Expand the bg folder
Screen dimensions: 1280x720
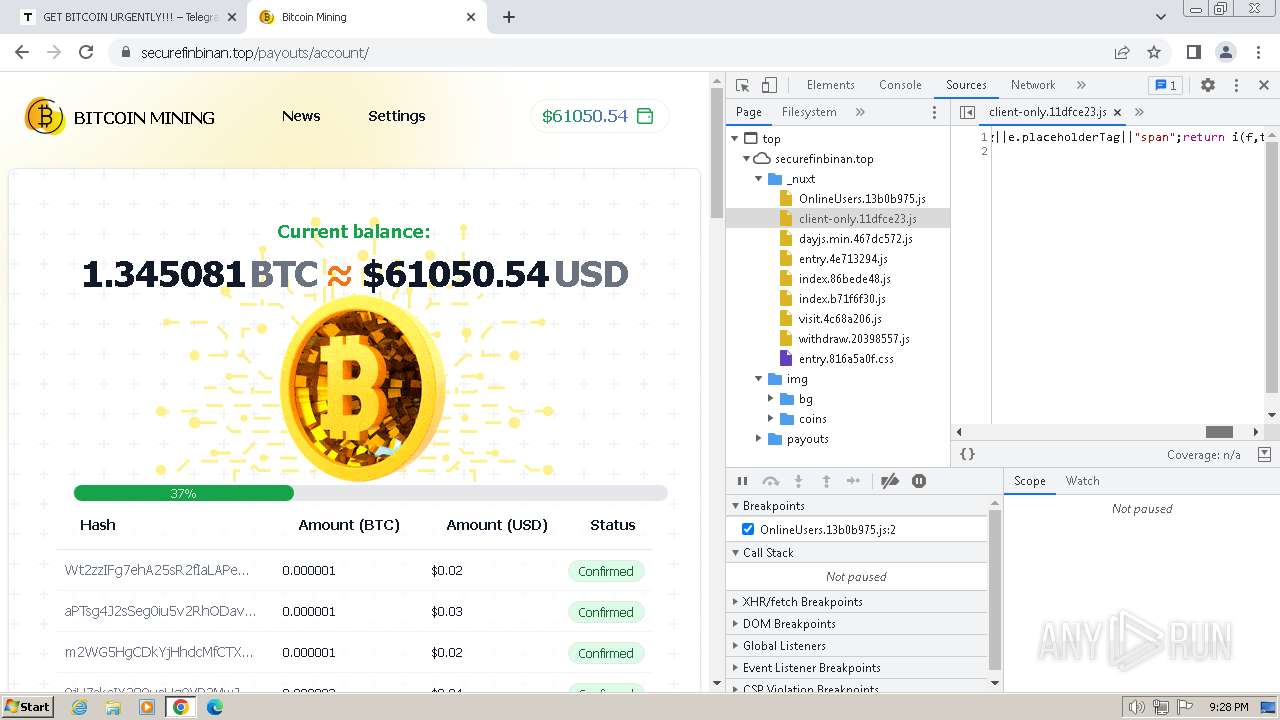[771, 399]
